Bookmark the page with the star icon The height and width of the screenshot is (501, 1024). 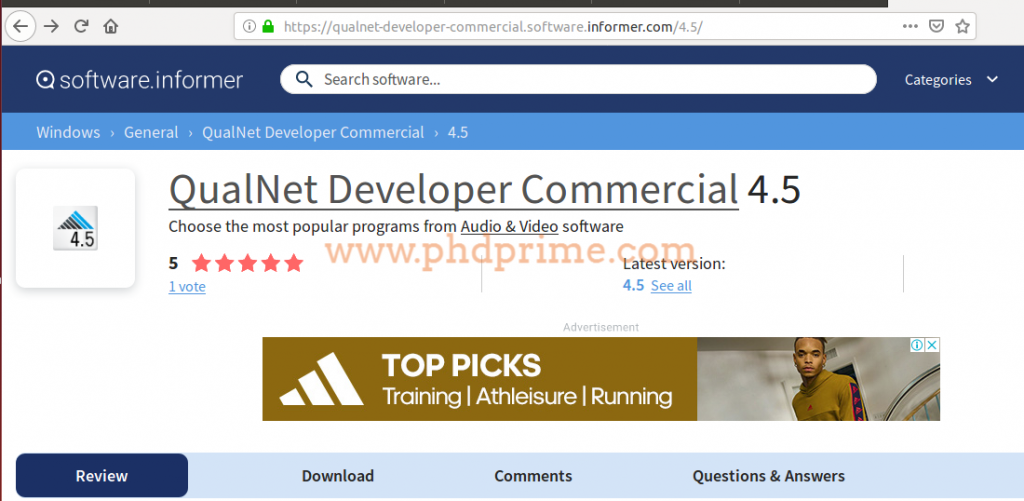962,27
